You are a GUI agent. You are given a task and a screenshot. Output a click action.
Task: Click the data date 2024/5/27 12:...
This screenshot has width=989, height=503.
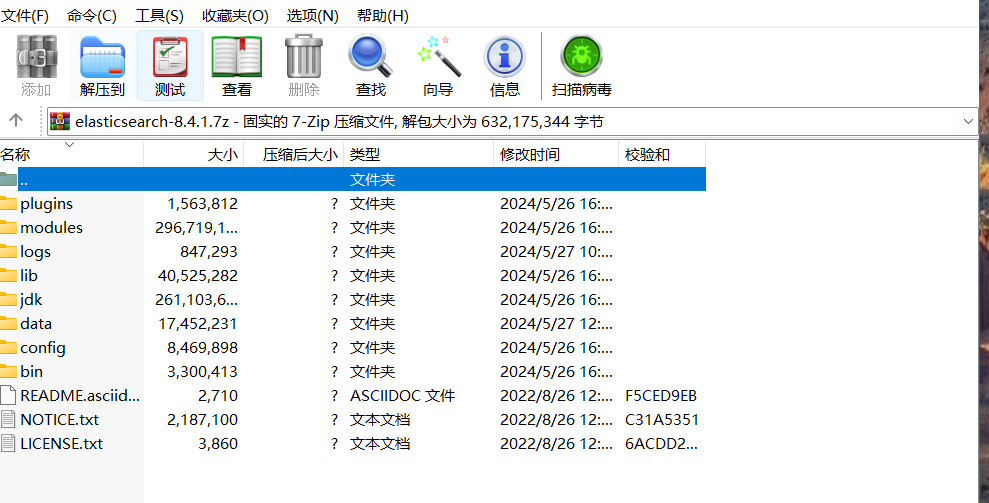tap(556, 323)
